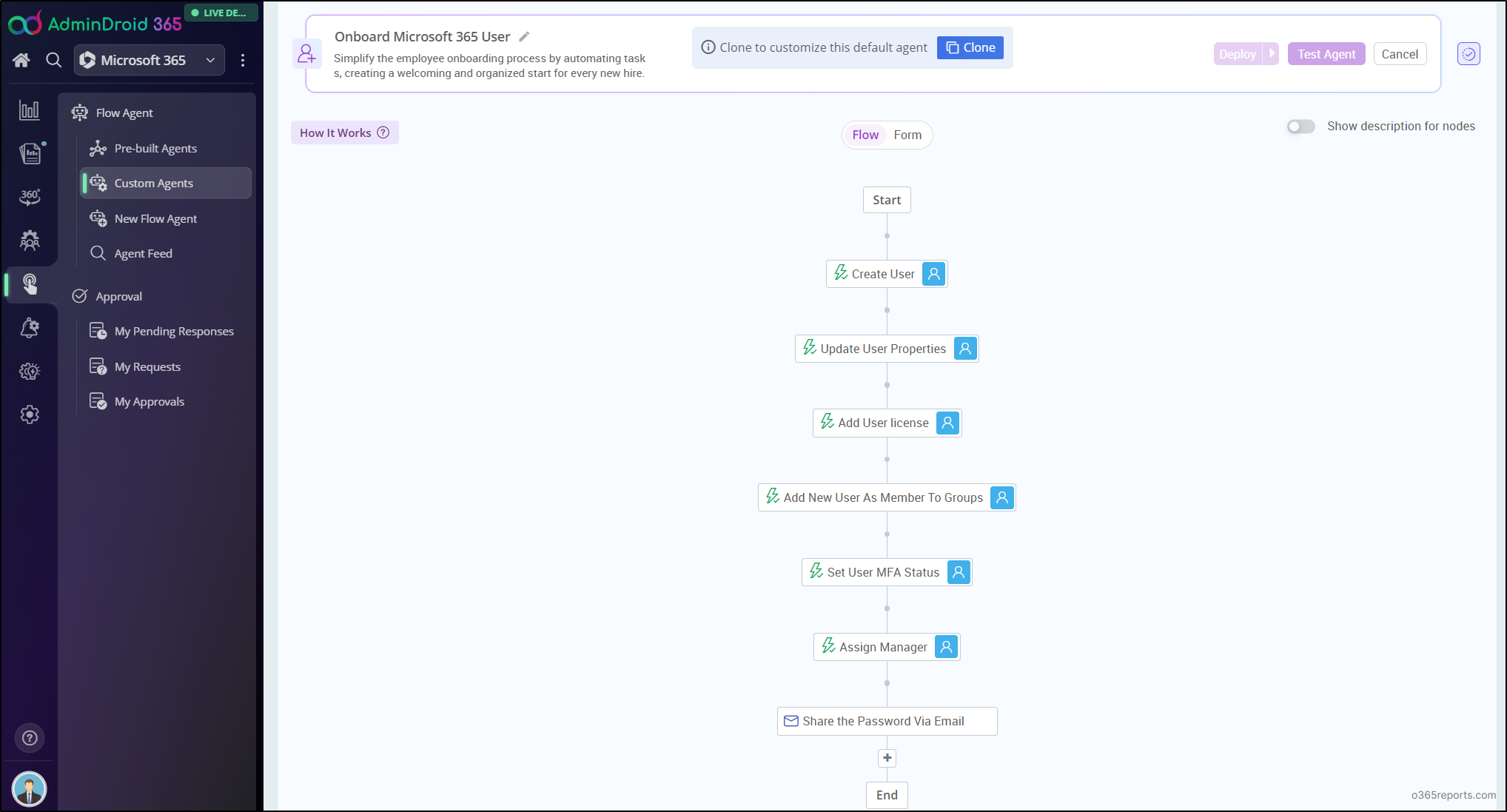Click the 360 analytics icon in the left rail

click(30, 197)
